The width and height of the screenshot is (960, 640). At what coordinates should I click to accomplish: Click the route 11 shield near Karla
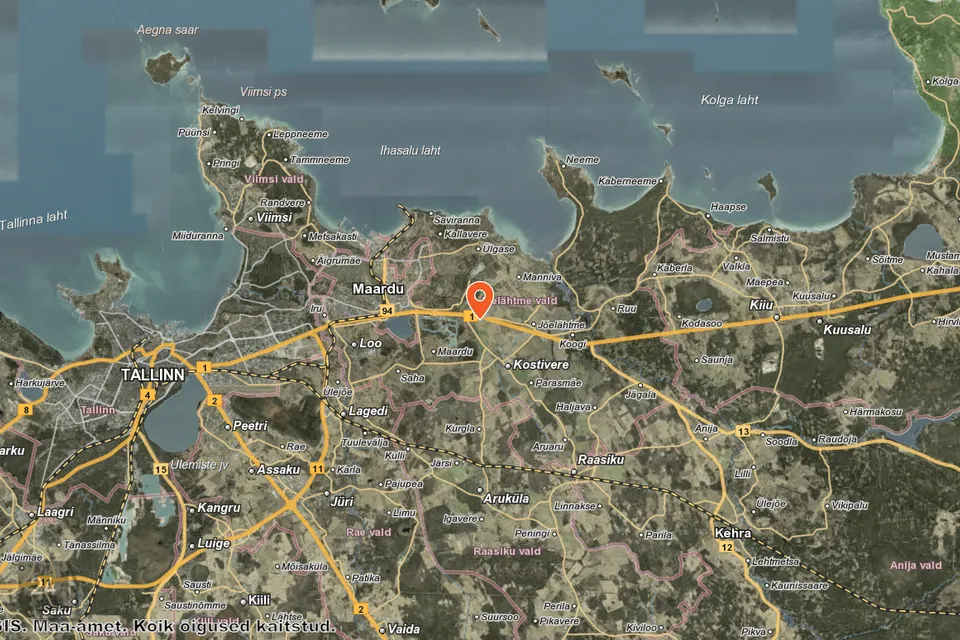(x=317, y=469)
